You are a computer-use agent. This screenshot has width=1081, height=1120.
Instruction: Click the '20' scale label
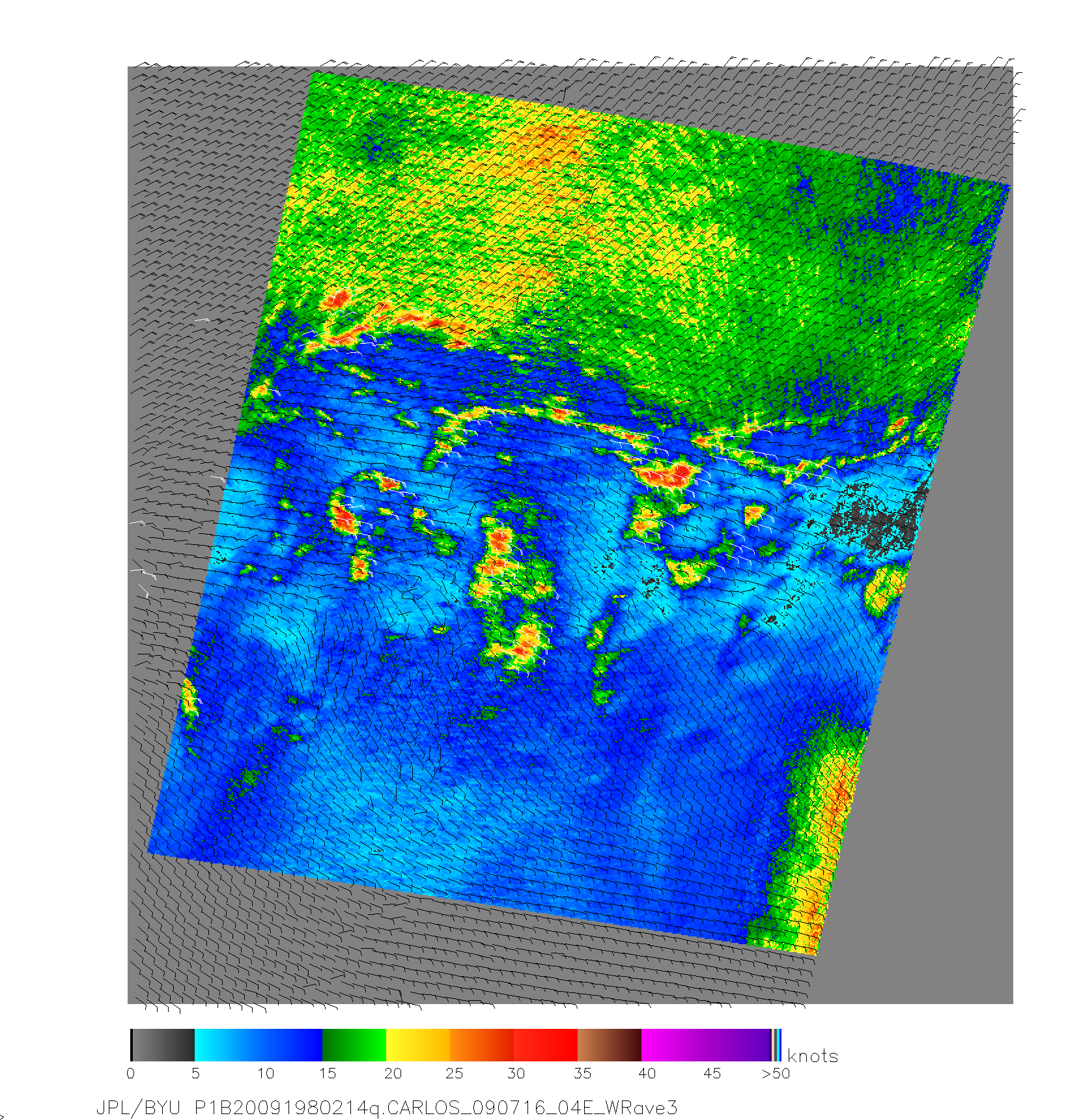pyautogui.click(x=393, y=1074)
